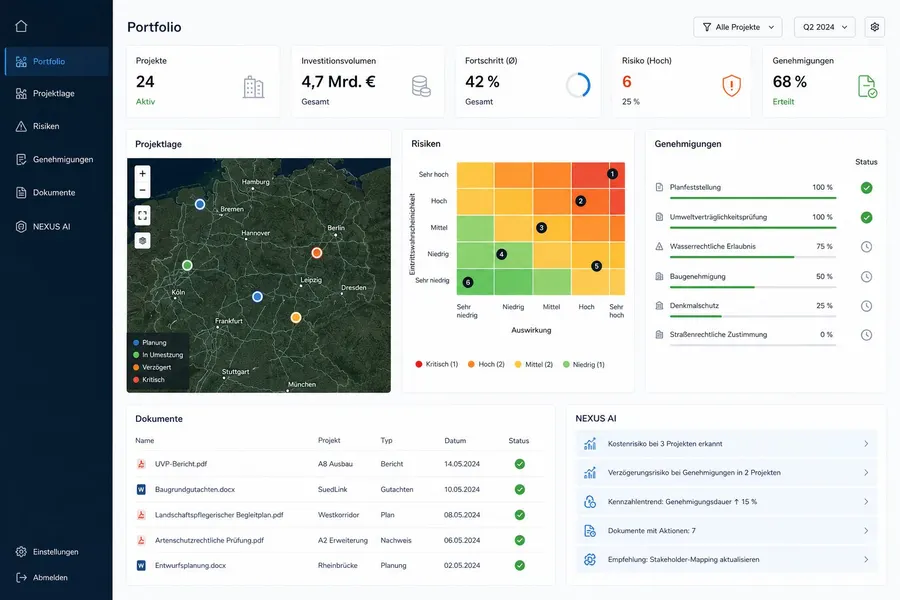Sort documents by Datum column header
900x600 pixels.
point(455,440)
